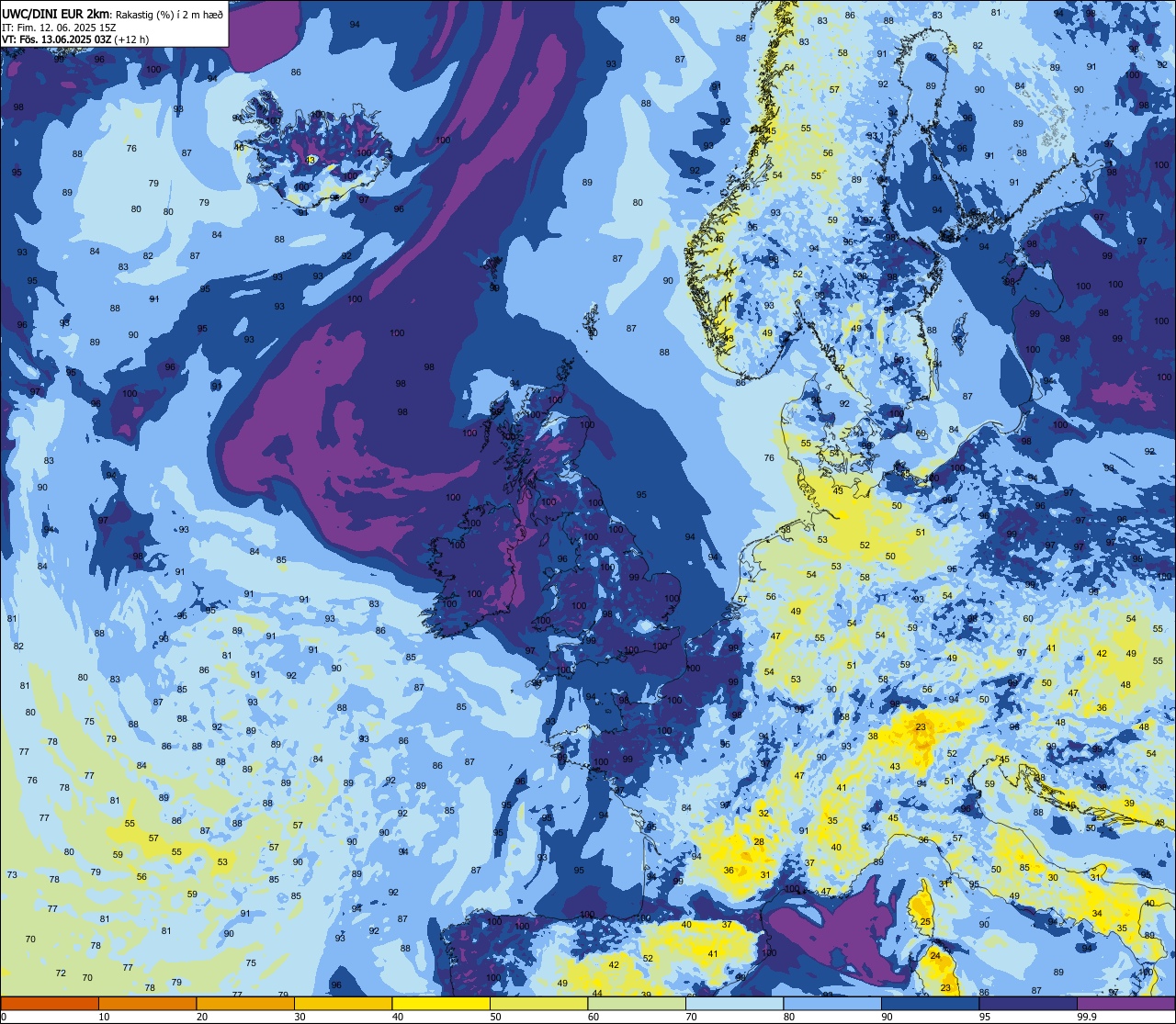The width and height of the screenshot is (1176, 1024).
Task: Click the dark blue 90–95 legend swatch
Action: point(930,1004)
